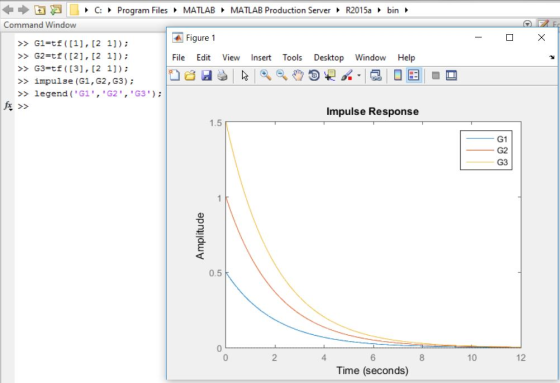560x383 pixels.
Task: Expand the arrow after MATLAB Production Server
Action: 338,10
